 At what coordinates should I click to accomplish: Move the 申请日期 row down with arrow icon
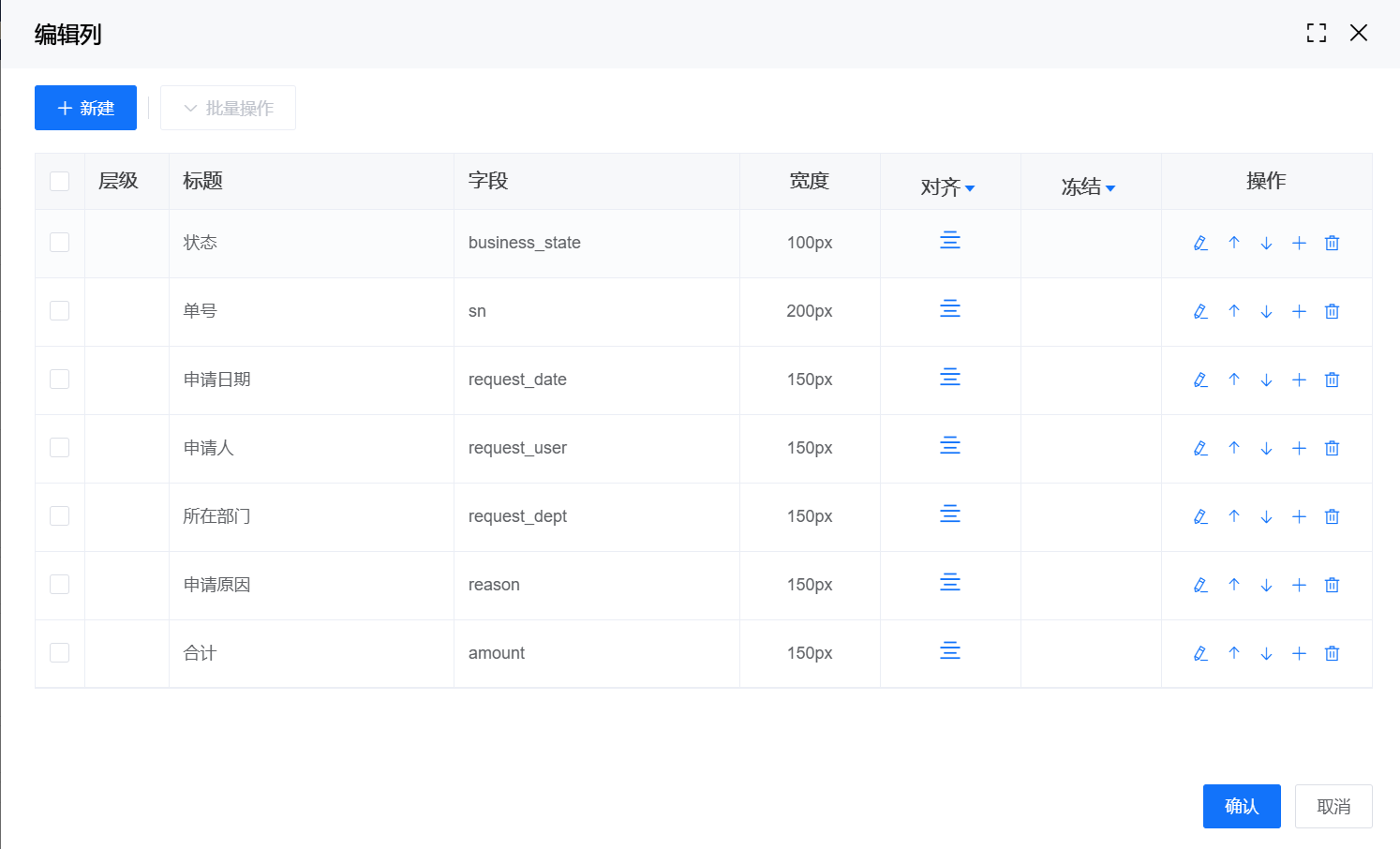tap(1266, 380)
